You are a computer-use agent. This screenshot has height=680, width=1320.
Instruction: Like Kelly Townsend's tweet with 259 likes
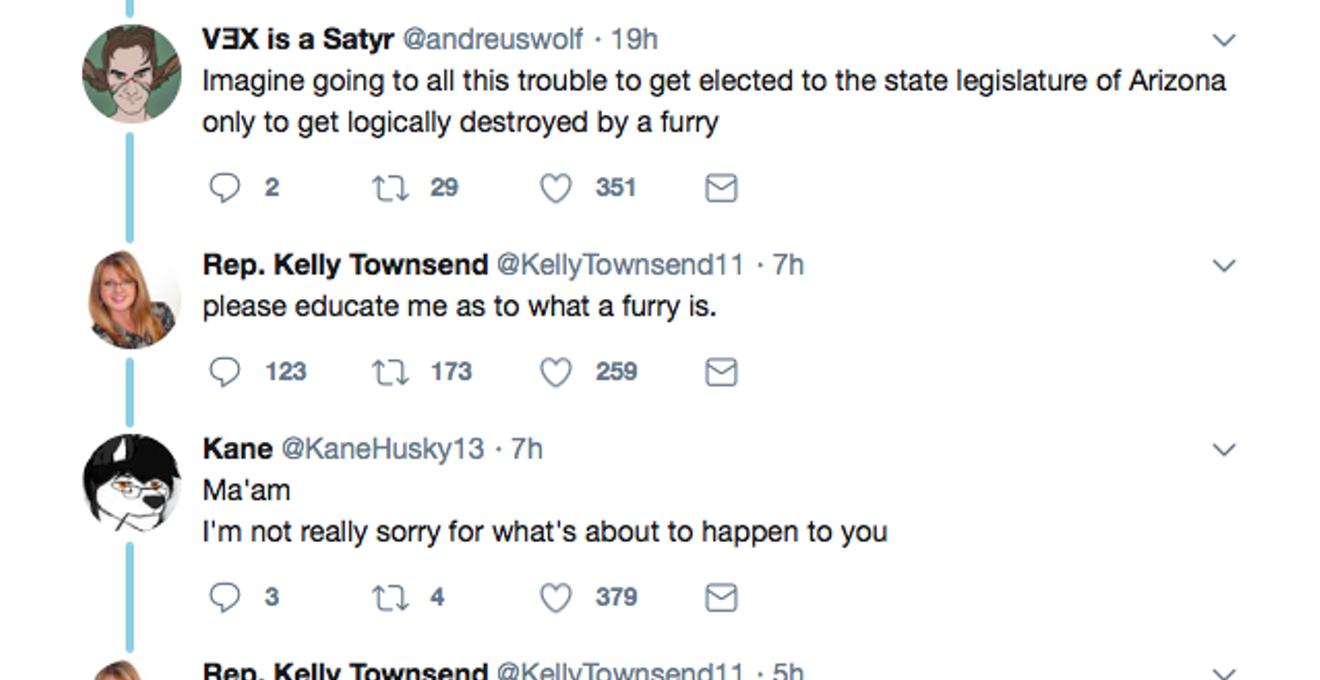click(x=556, y=372)
